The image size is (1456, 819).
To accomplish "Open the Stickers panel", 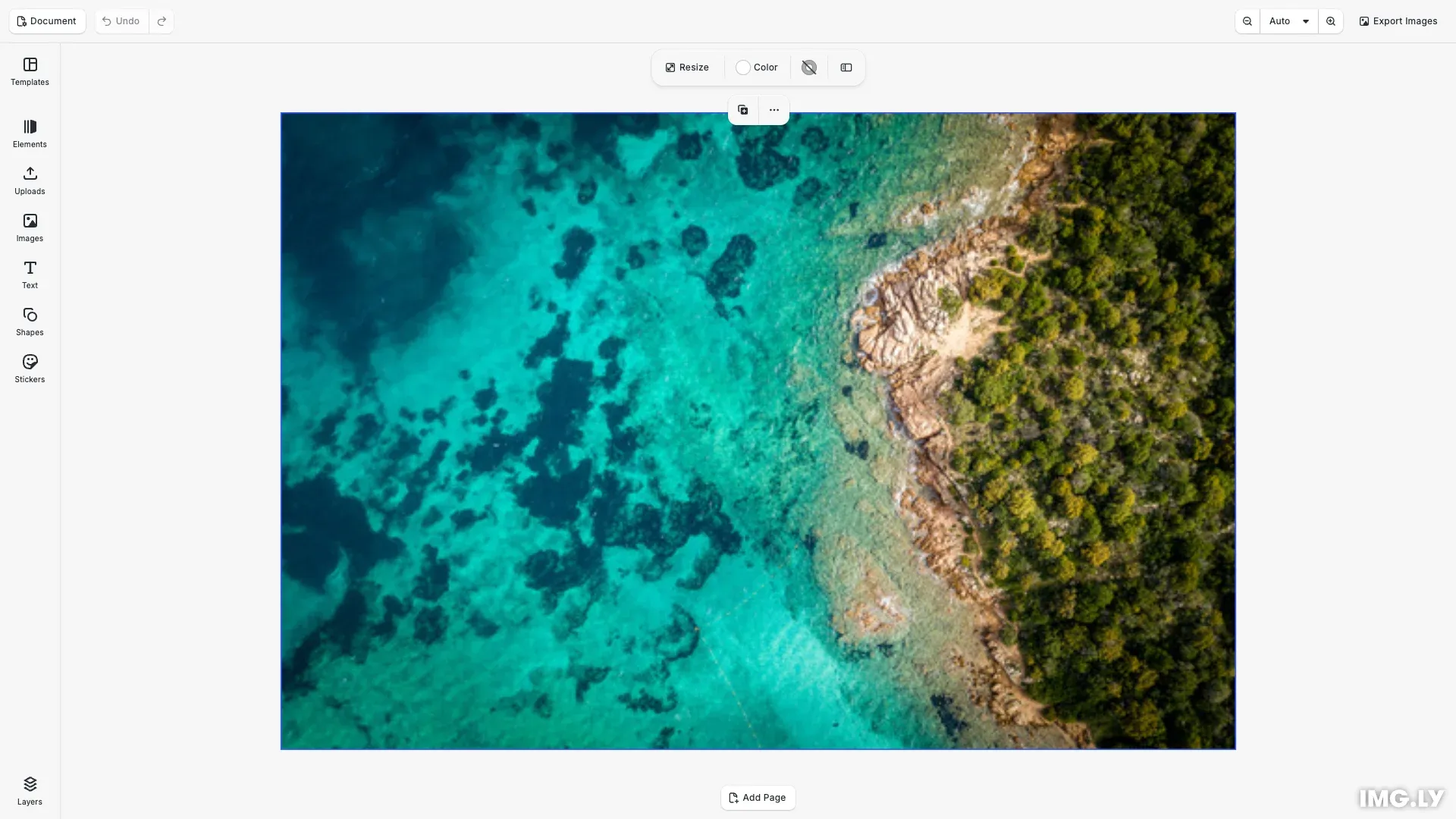I will point(30,369).
